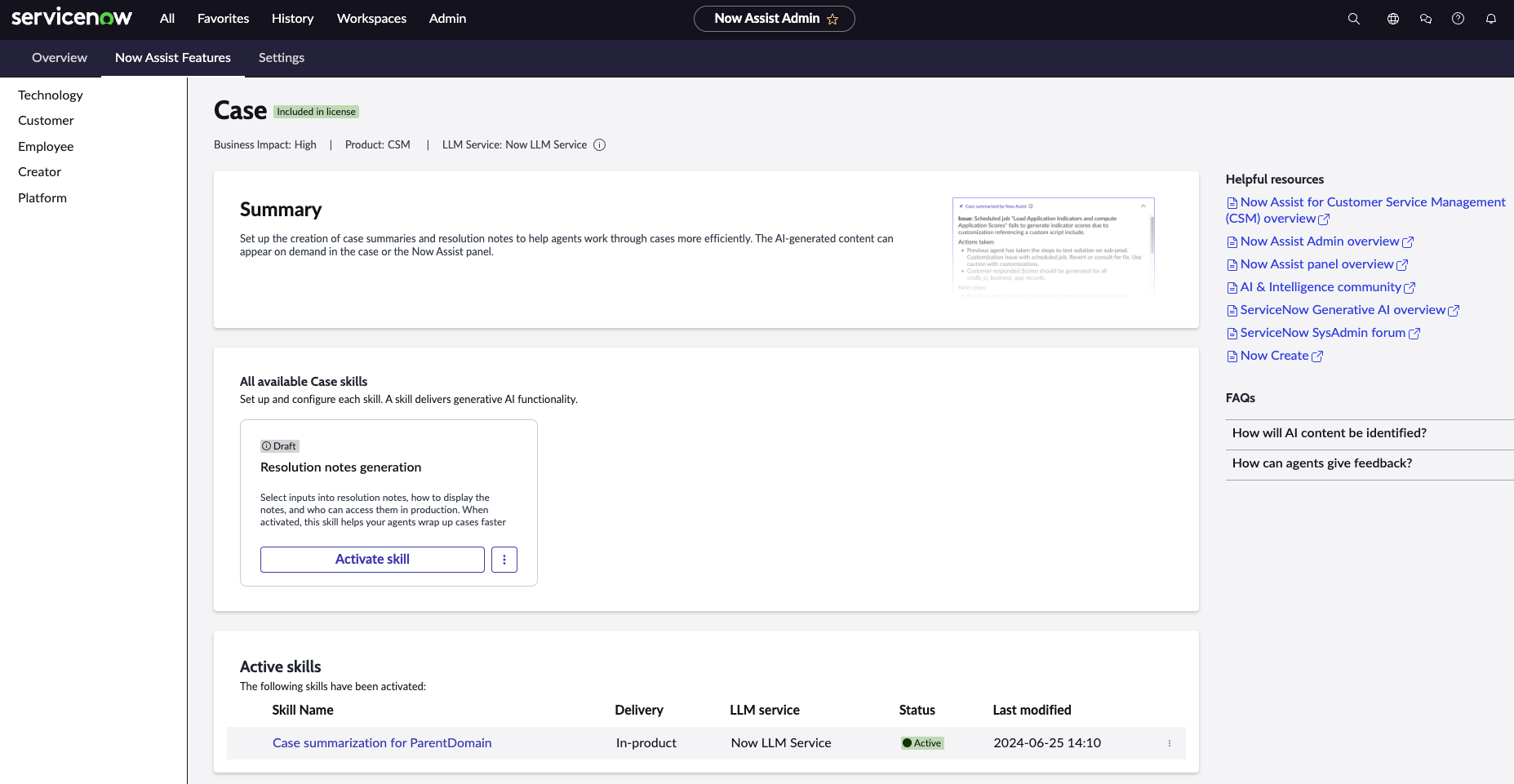Open the Favorites menu
The height and width of the screenshot is (784, 1514).
tap(224, 19)
